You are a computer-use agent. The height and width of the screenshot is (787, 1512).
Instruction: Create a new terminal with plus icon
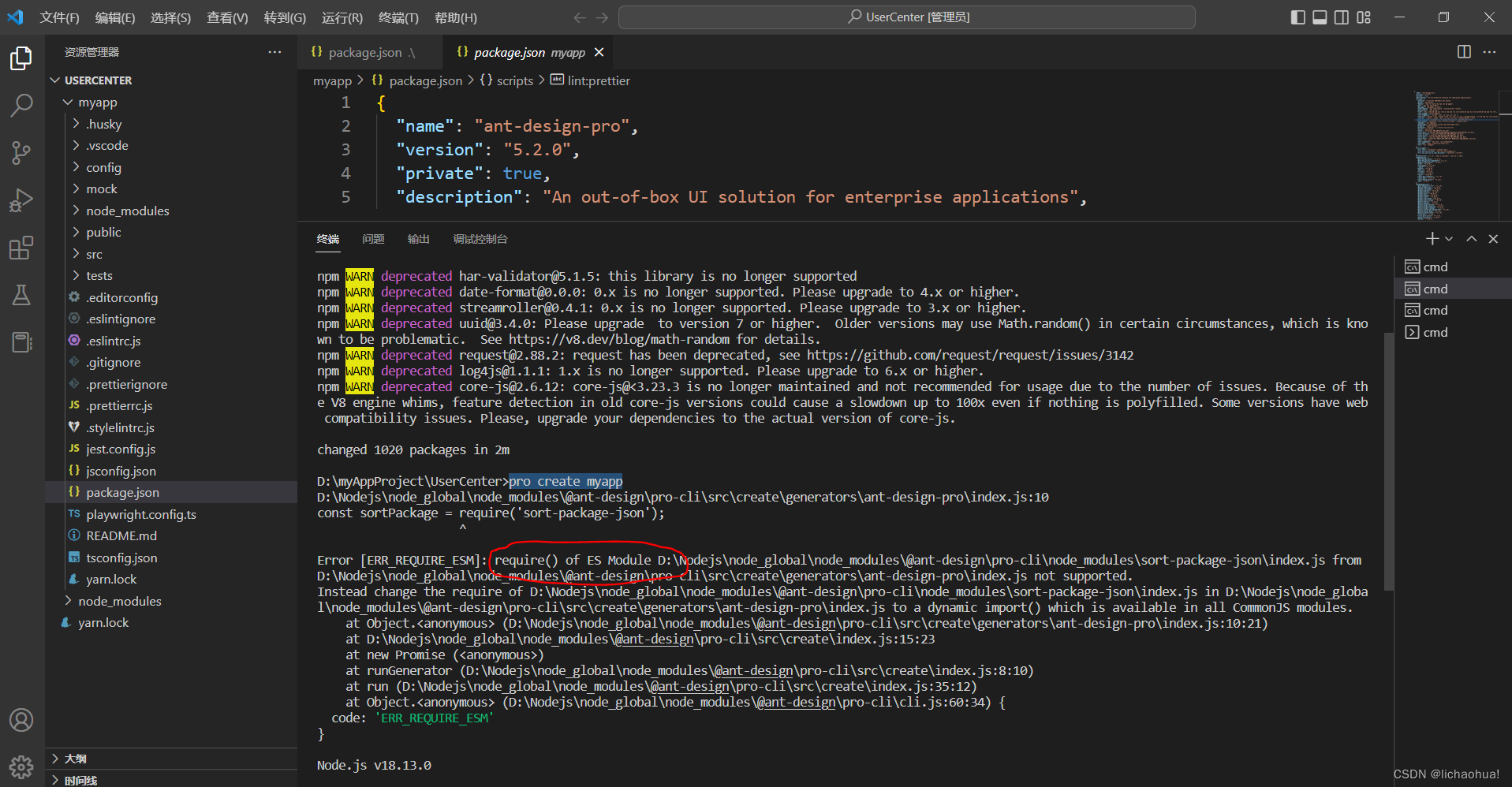(x=1432, y=239)
